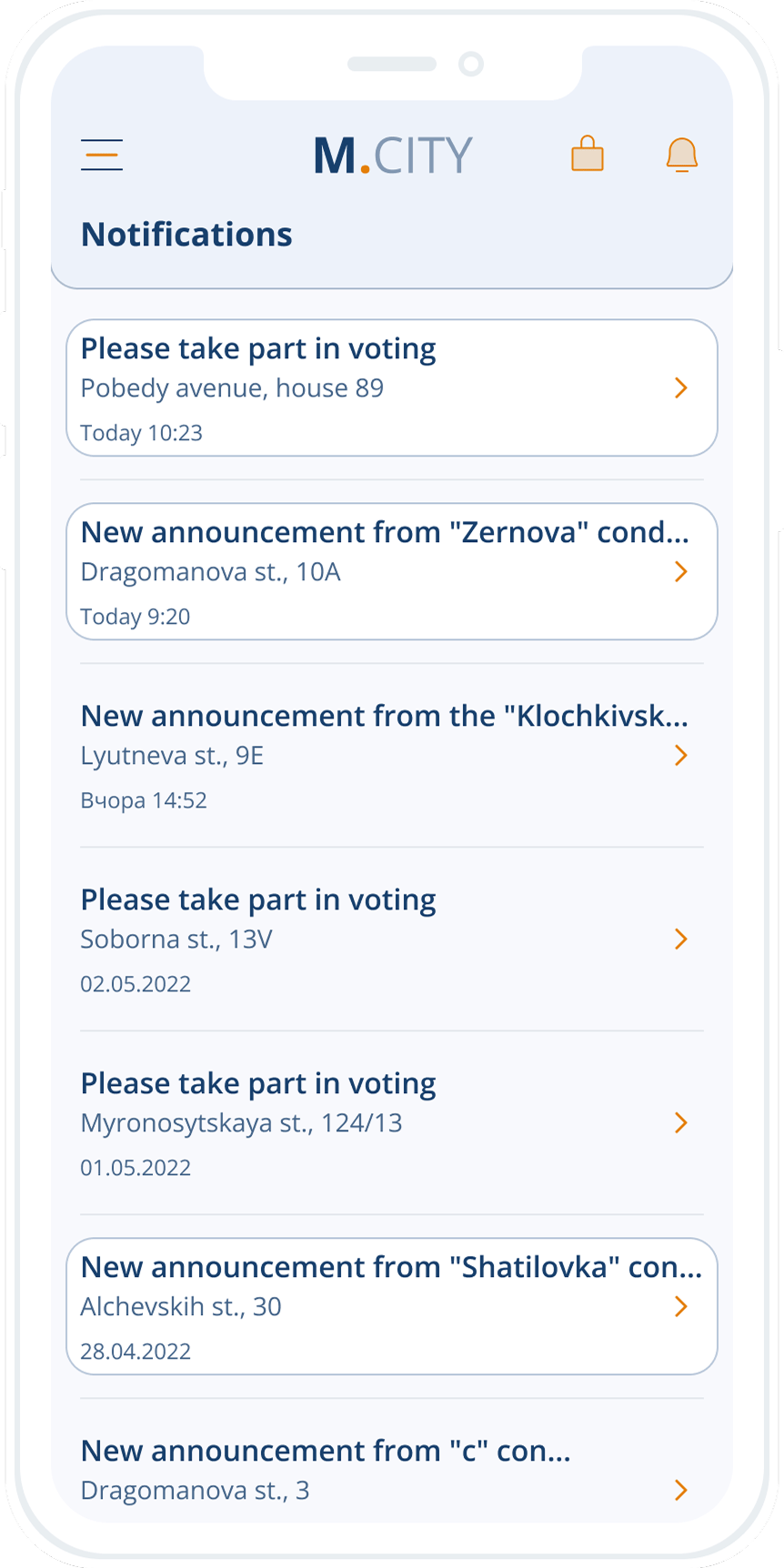
Task: Expand the Pobedy avenue notification arrow
Action: pos(680,388)
